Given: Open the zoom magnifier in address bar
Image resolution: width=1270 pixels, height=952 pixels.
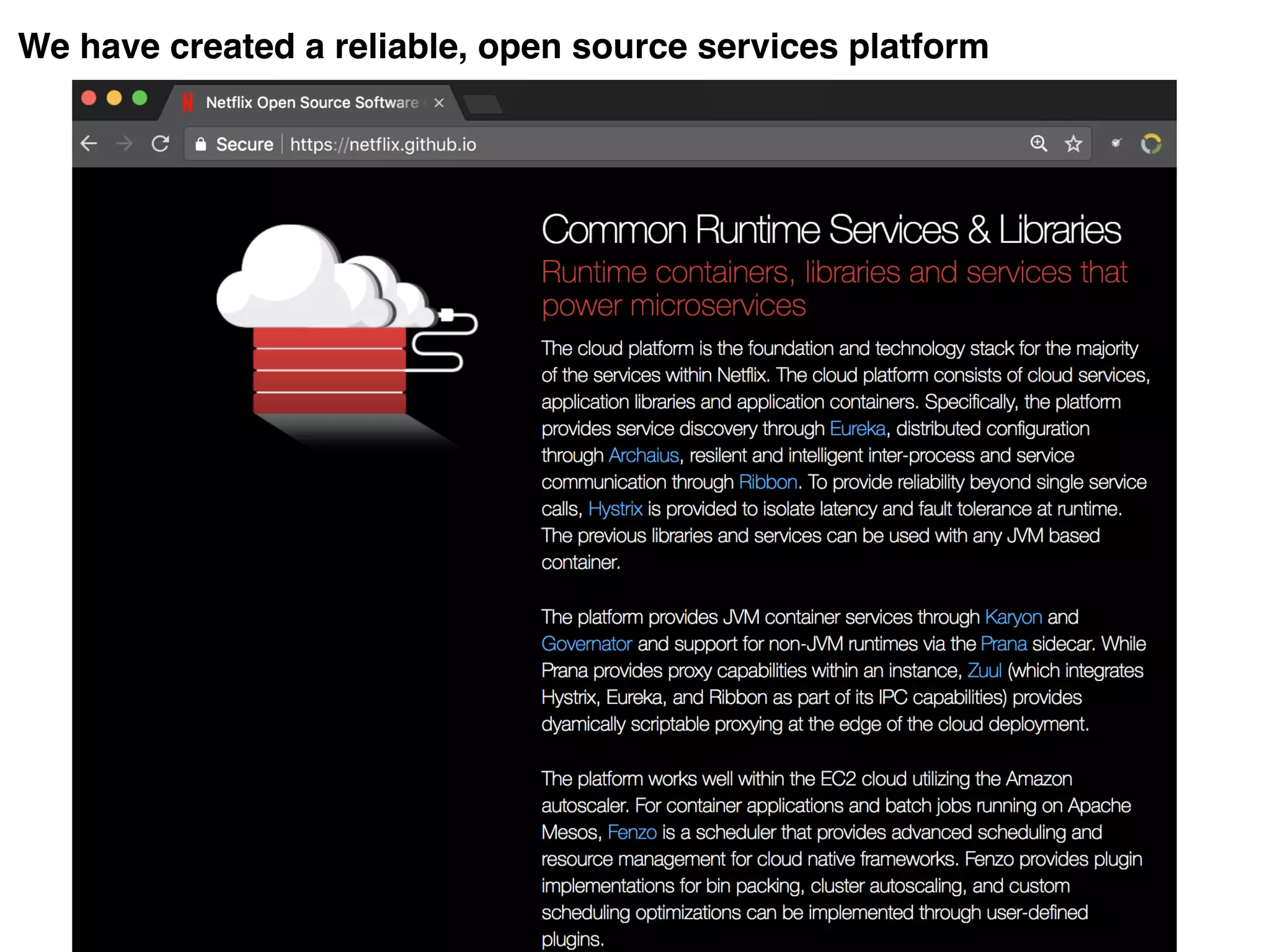Looking at the screenshot, I should coord(1039,144).
